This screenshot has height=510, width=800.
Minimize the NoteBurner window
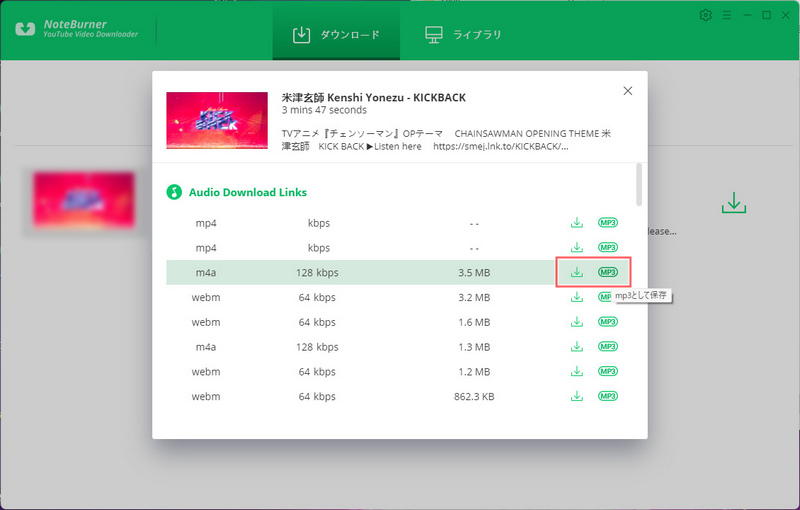(747, 15)
